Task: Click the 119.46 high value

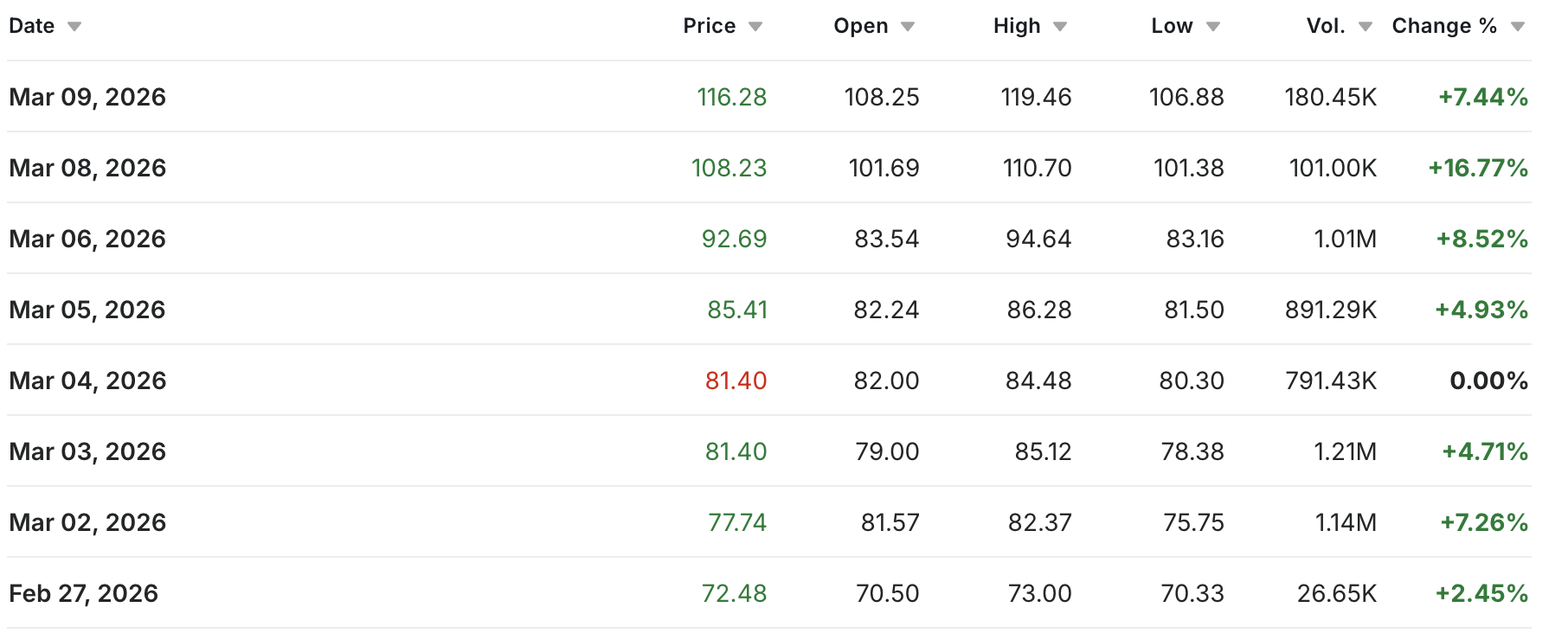Action: click(1036, 97)
